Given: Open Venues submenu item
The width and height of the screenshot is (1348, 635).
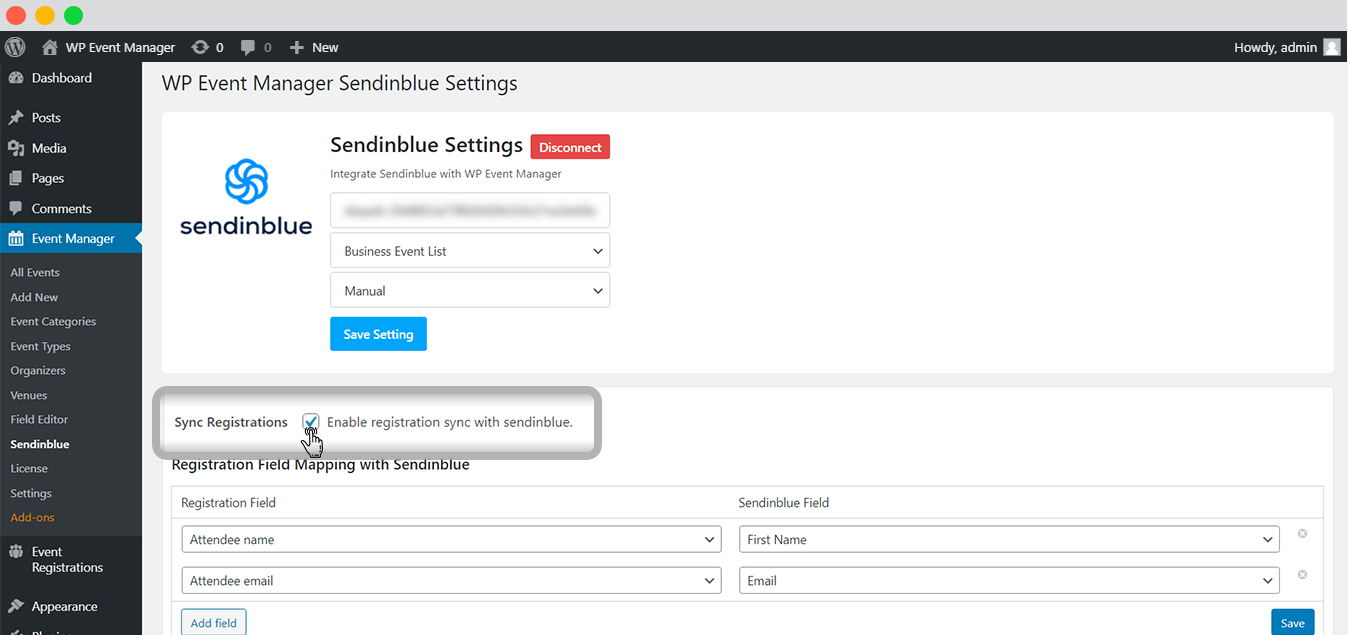Looking at the screenshot, I should [29, 396].
